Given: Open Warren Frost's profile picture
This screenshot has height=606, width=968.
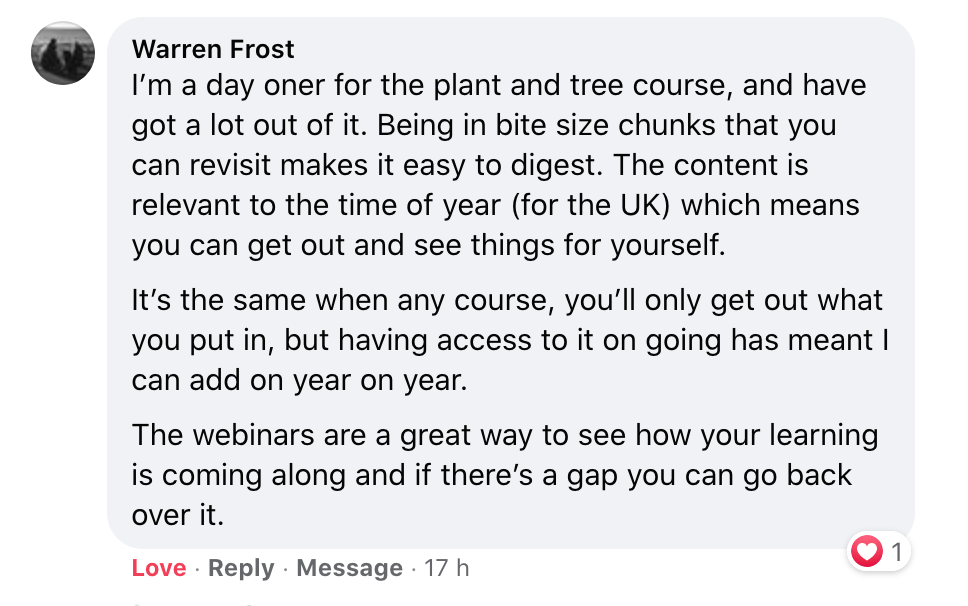Looking at the screenshot, I should pyautogui.click(x=63, y=53).
